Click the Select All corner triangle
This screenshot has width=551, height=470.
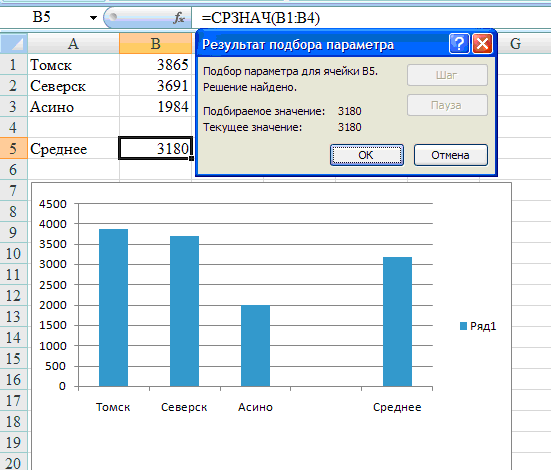pos(13,44)
